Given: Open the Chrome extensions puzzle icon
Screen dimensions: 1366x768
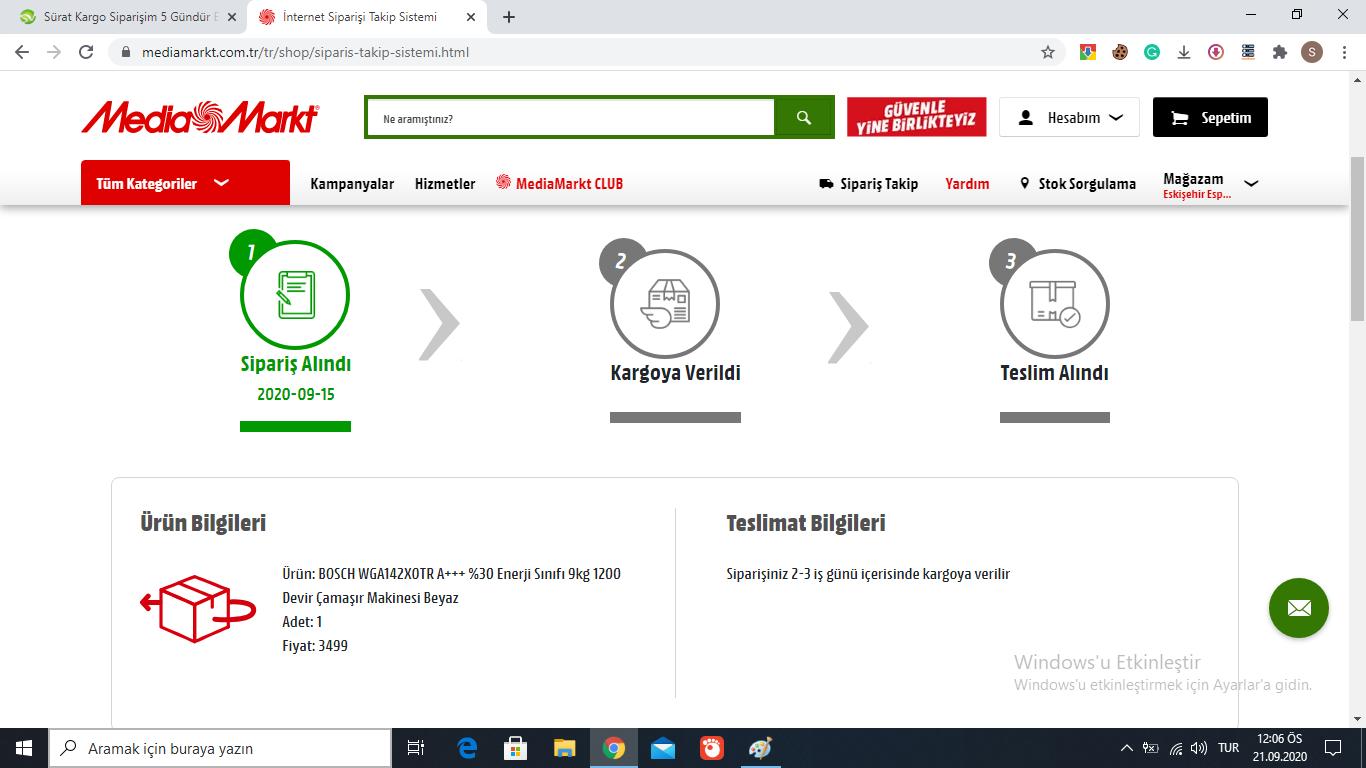Looking at the screenshot, I should pyautogui.click(x=1280, y=52).
